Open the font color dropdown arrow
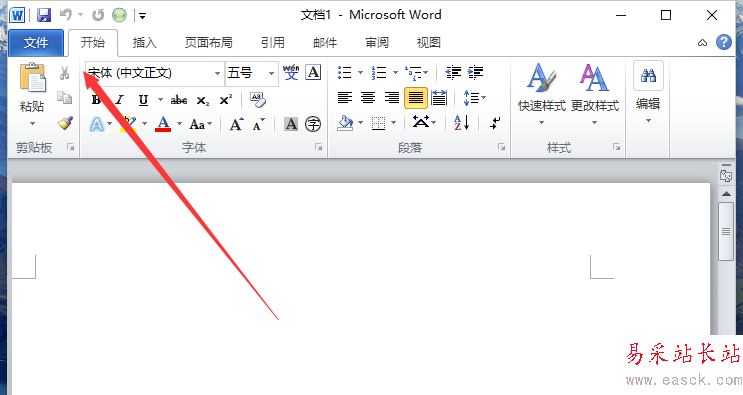The width and height of the screenshot is (743, 395). click(180, 124)
